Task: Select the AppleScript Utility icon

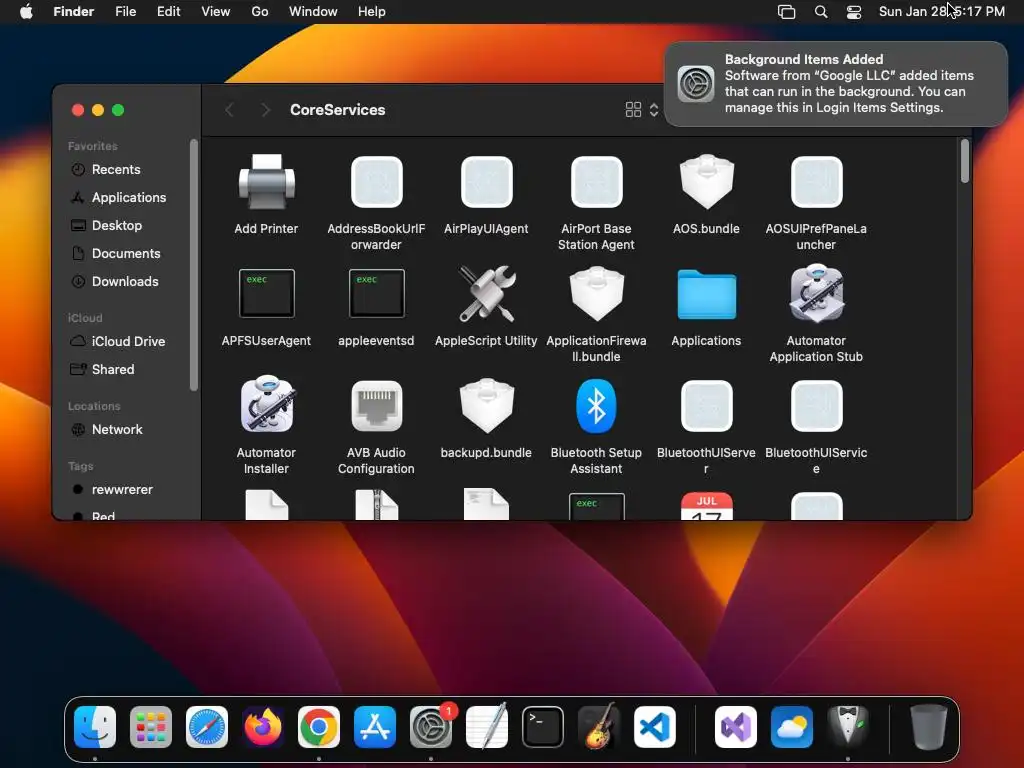Action: pyautogui.click(x=487, y=293)
